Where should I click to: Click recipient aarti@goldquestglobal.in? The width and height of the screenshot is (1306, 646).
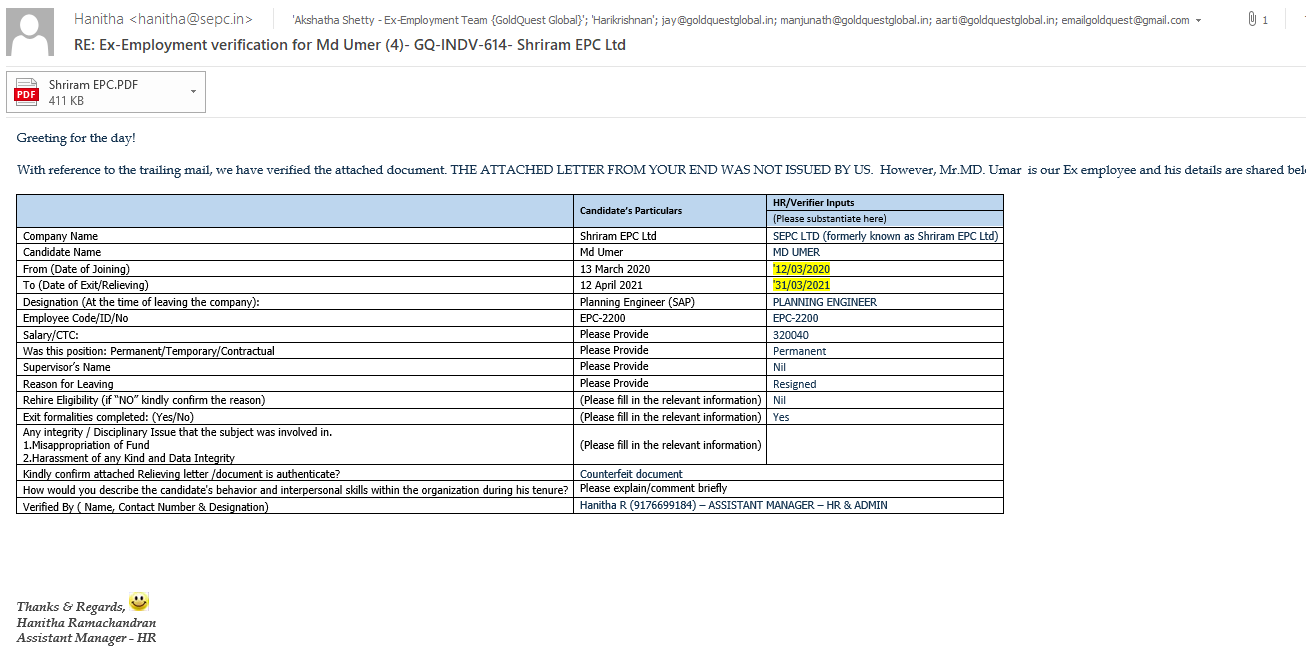coord(993,20)
